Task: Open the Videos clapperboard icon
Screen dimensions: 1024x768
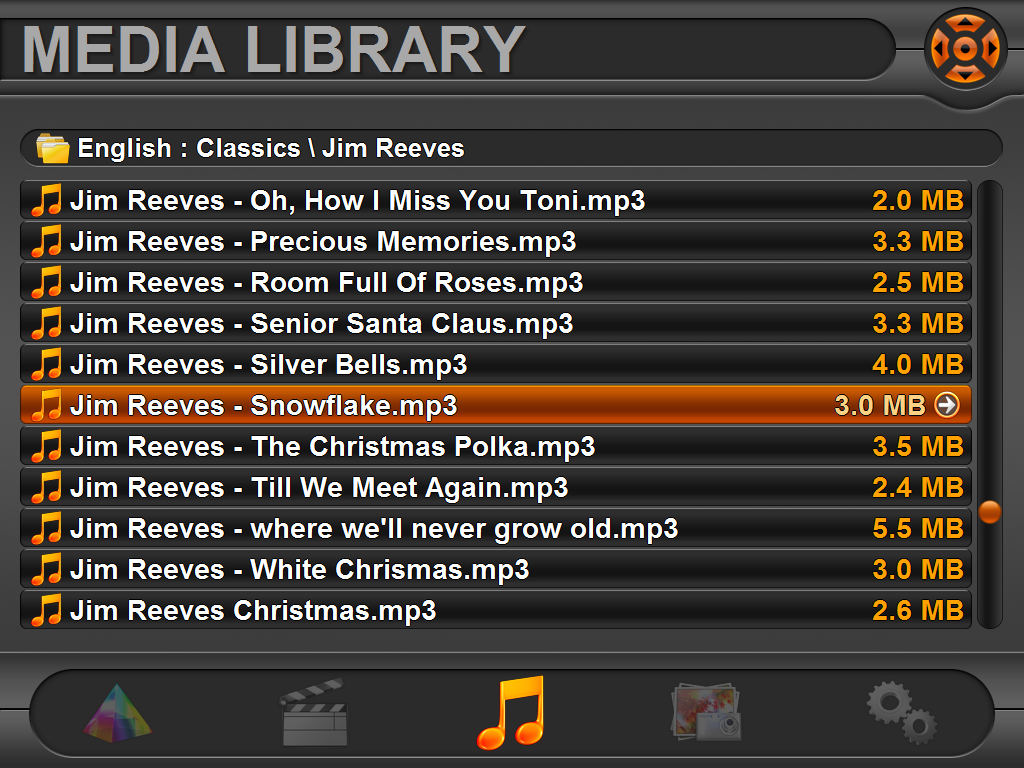Action: tap(314, 712)
